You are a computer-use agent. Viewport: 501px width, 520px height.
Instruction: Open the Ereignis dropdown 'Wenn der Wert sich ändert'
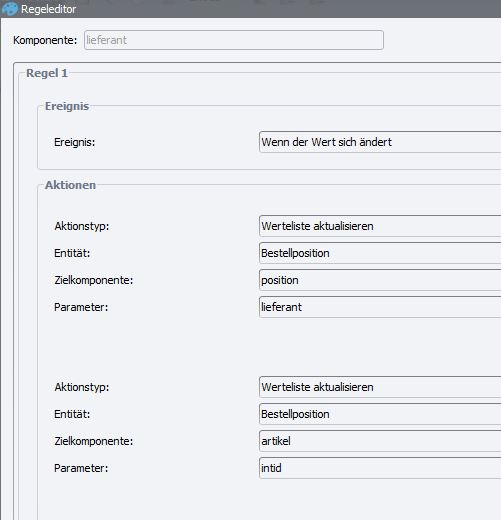380,142
